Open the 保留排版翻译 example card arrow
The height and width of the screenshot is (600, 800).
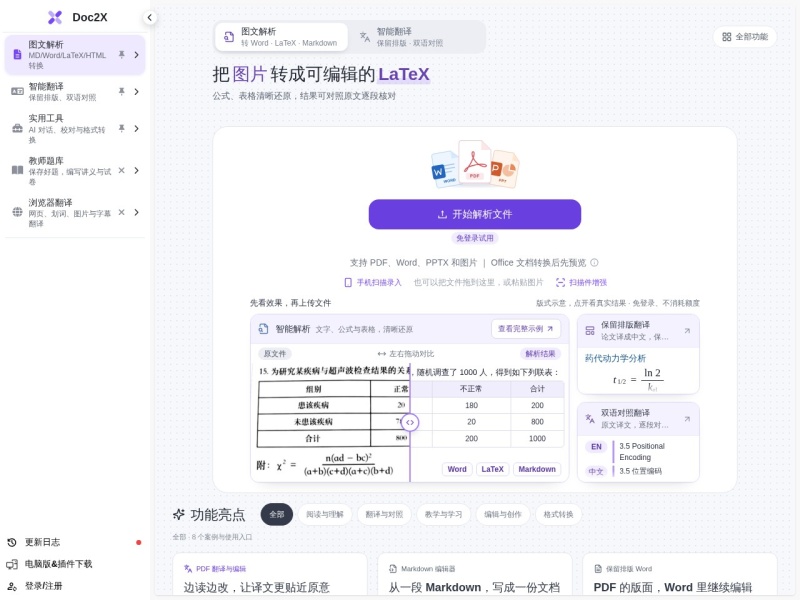[687, 331]
